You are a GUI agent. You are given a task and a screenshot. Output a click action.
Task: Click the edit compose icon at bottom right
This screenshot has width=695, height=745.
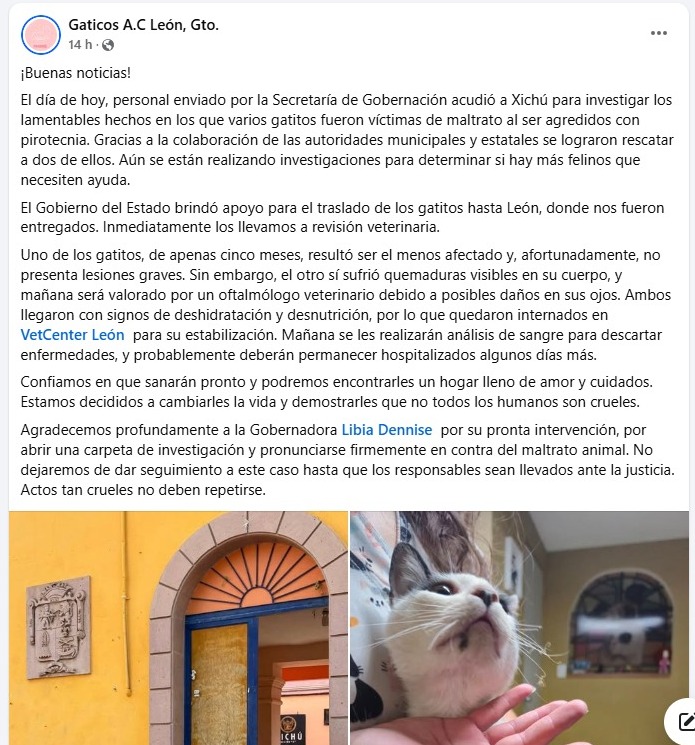tap(684, 722)
